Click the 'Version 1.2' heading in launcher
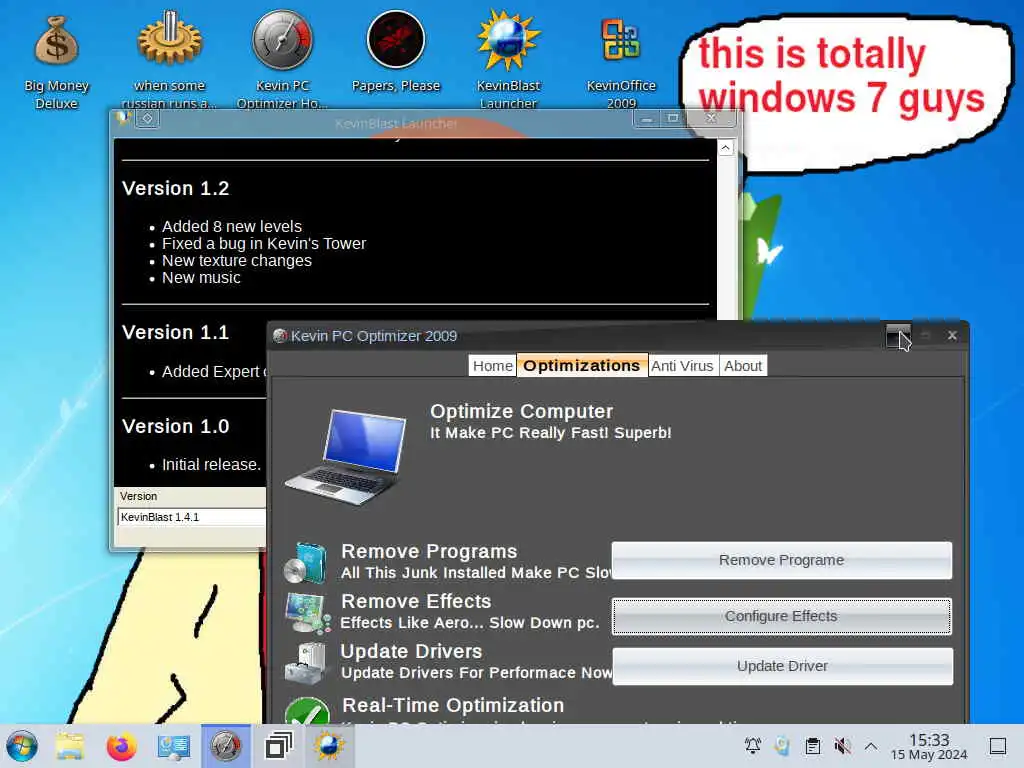 tap(176, 189)
